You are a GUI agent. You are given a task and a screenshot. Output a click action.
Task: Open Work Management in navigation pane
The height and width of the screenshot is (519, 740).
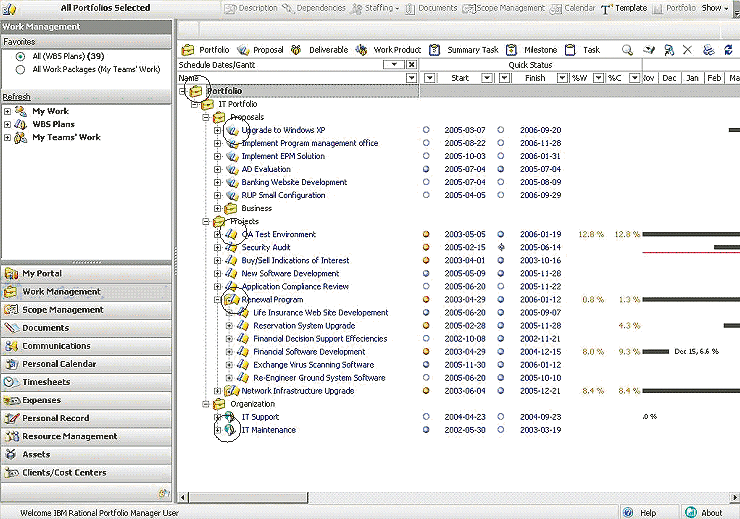tap(86, 292)
